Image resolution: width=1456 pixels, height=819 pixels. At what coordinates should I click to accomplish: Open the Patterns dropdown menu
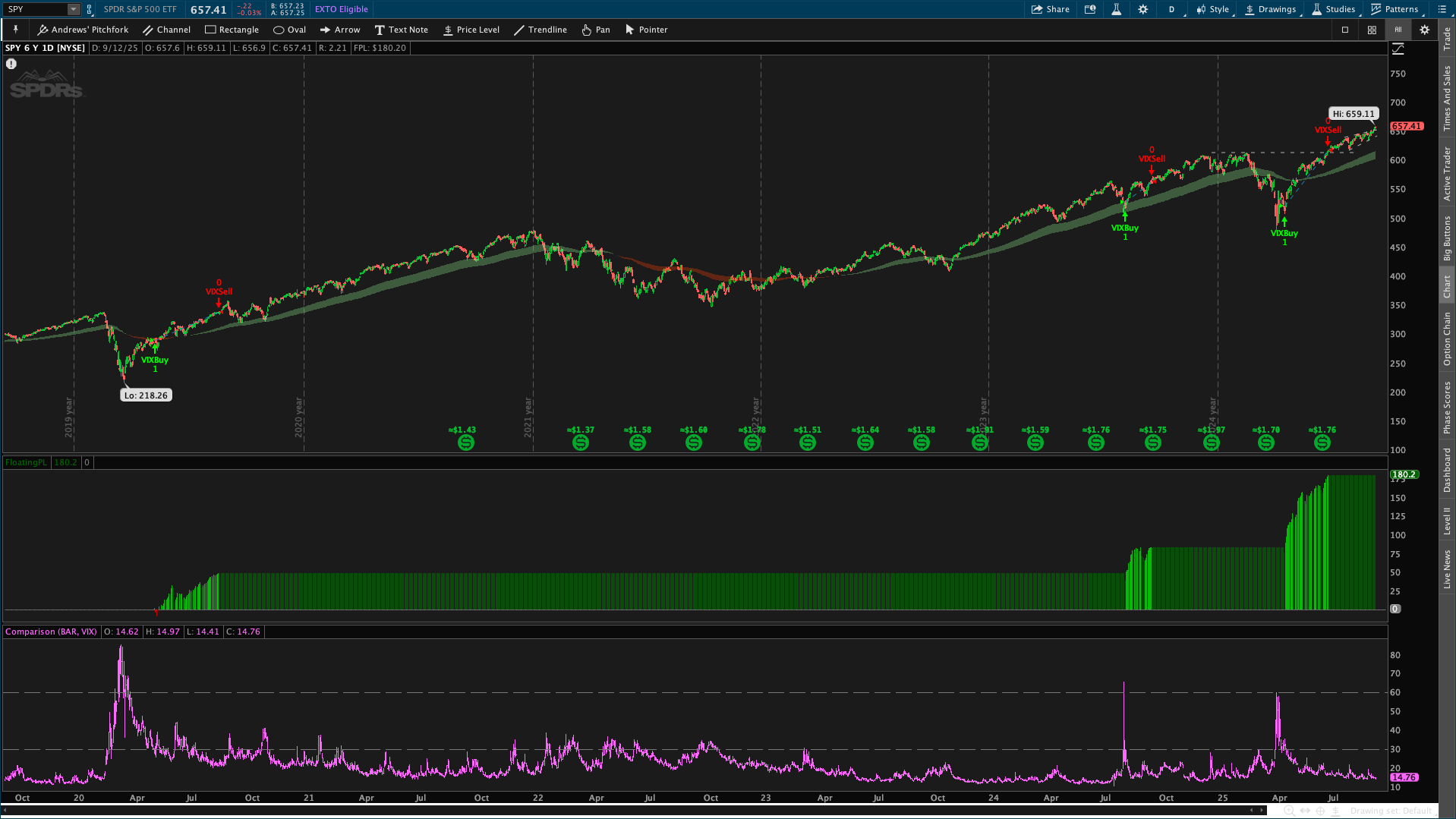[x=1395, y=9]
